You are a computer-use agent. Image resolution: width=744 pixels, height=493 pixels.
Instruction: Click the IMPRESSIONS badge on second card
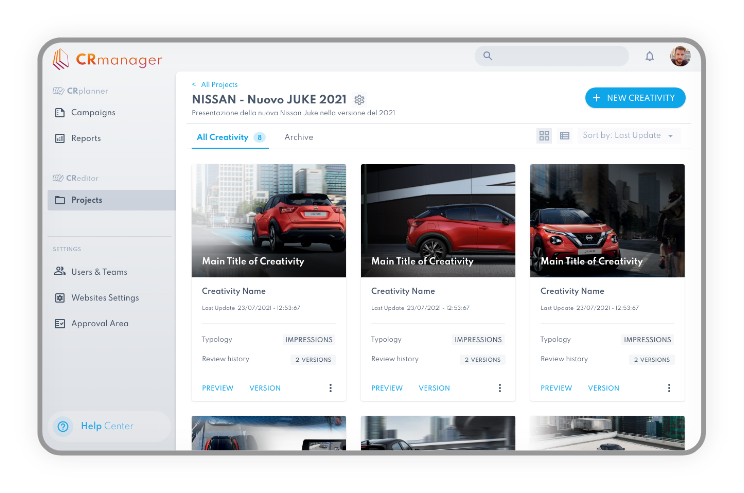[478, 340]
